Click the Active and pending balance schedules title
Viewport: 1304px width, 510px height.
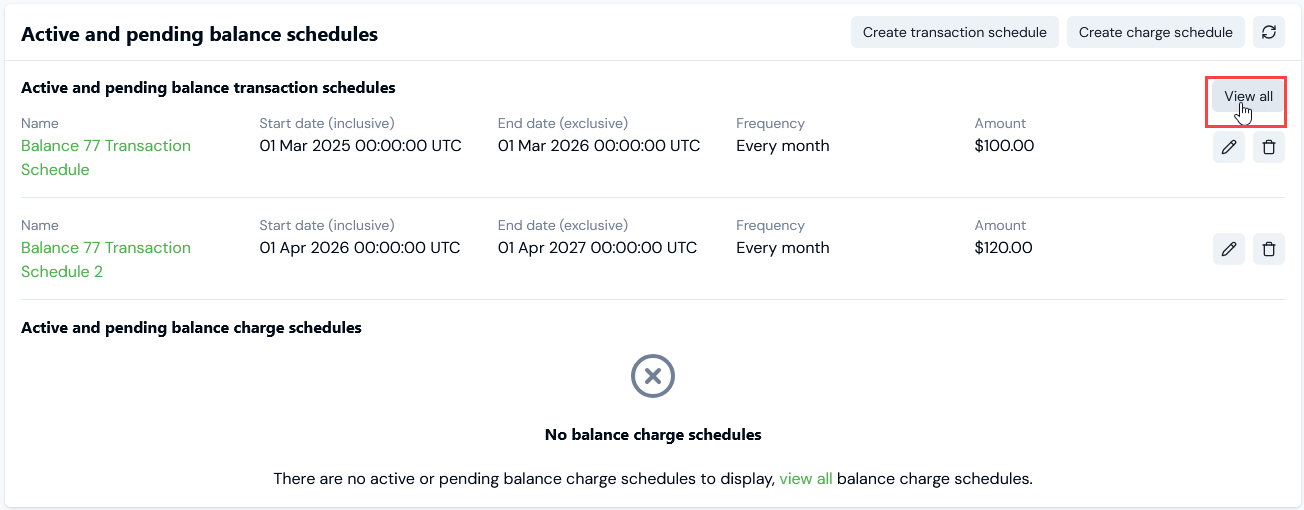199,34
